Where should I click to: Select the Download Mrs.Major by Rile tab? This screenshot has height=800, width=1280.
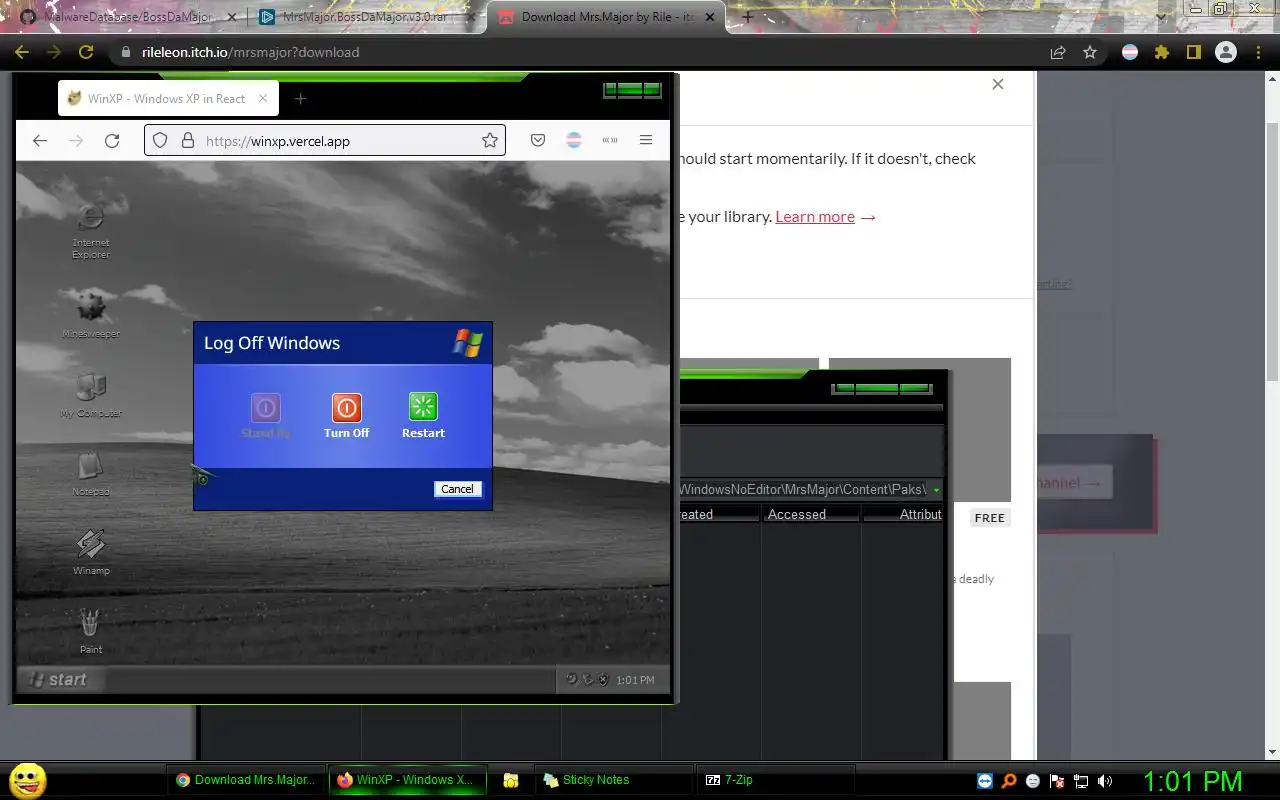[607, 17]
